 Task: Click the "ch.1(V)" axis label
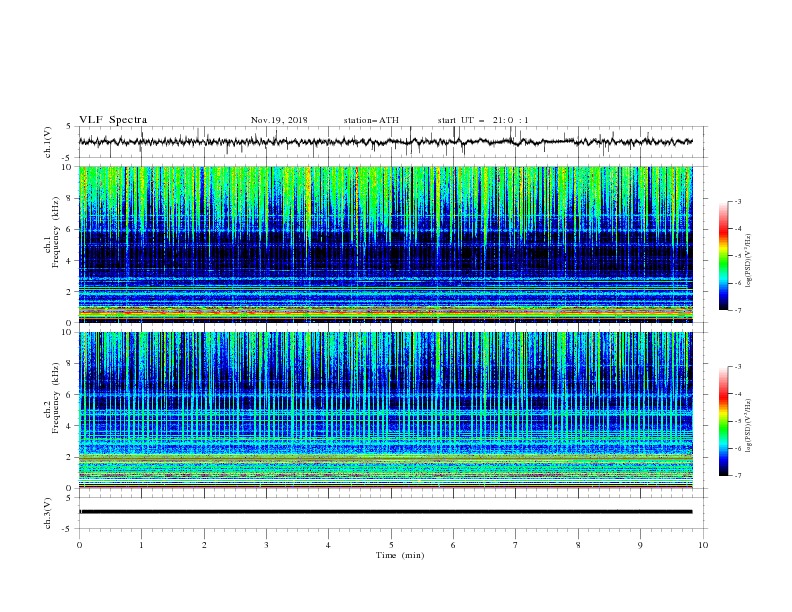pos(48,142)
